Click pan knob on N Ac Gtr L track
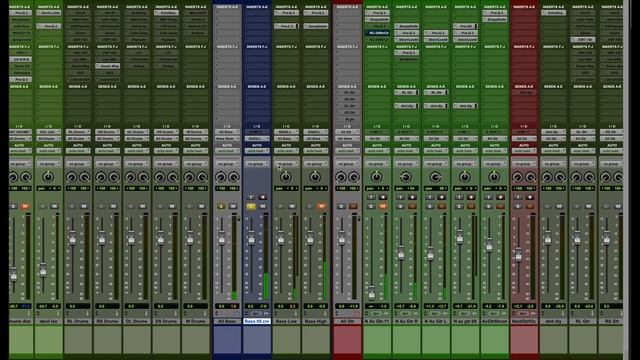This screenshot has width=640, height=360. [435, 177]
